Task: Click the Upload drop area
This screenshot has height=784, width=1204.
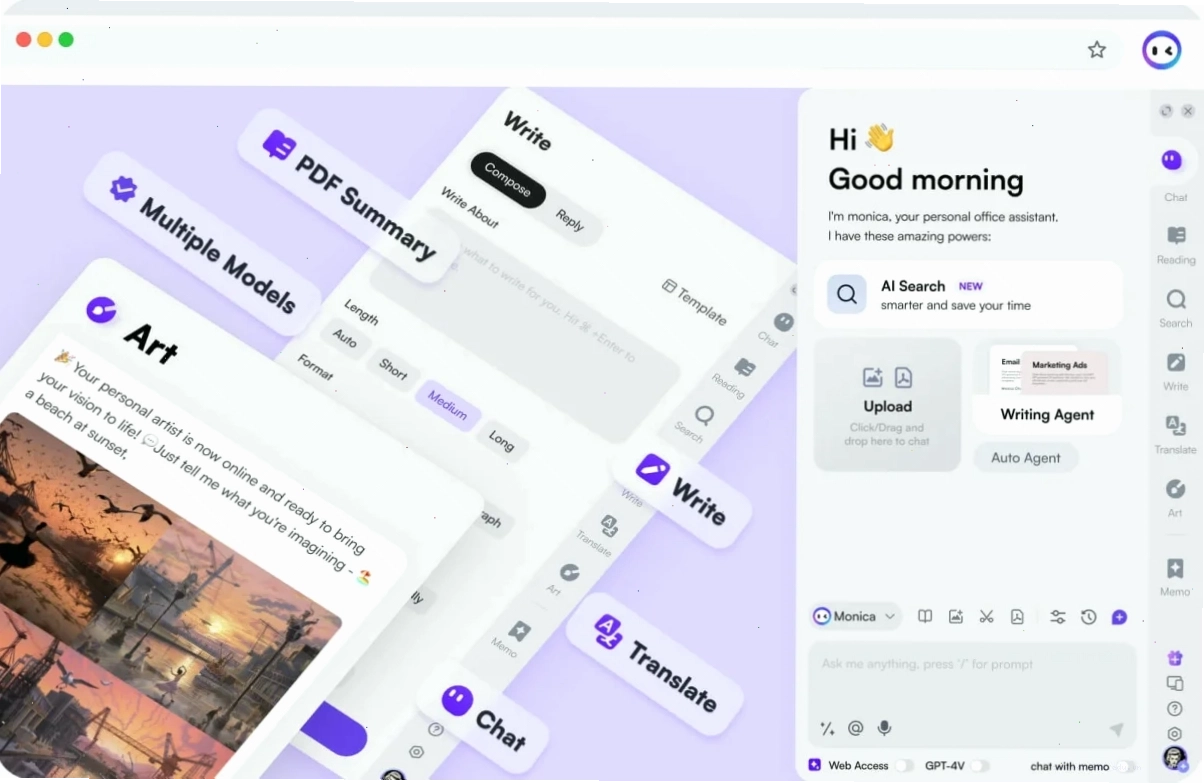Action: pyautogui.click(x=888, y=405)
